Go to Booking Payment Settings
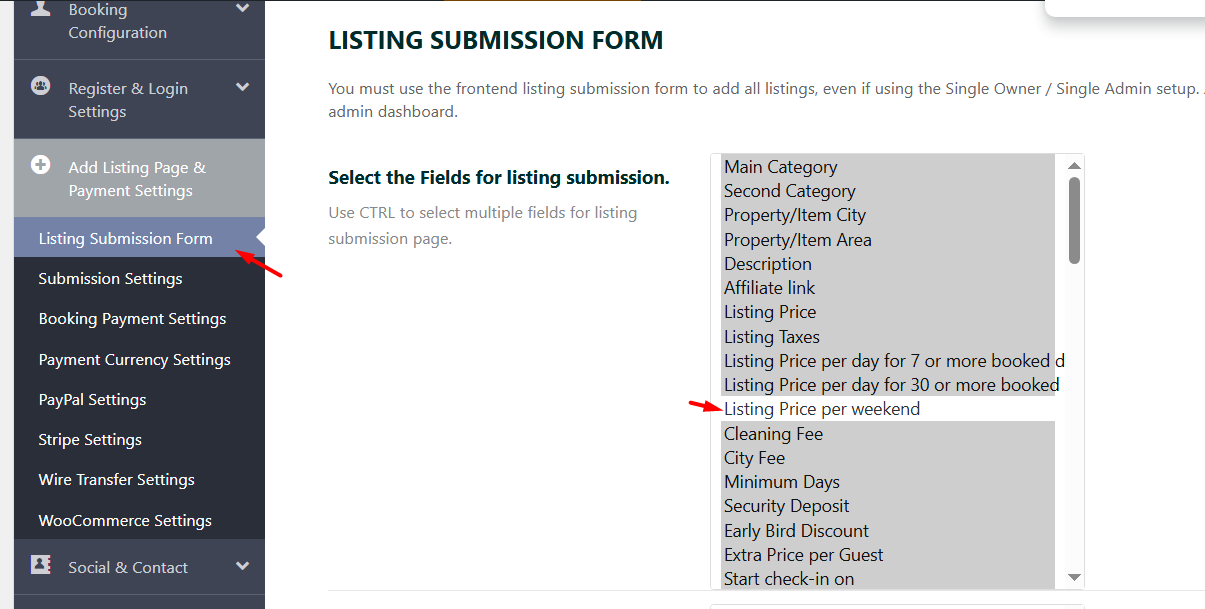The height and width of the screenshot is (609, 1205). tap(132, 319)
